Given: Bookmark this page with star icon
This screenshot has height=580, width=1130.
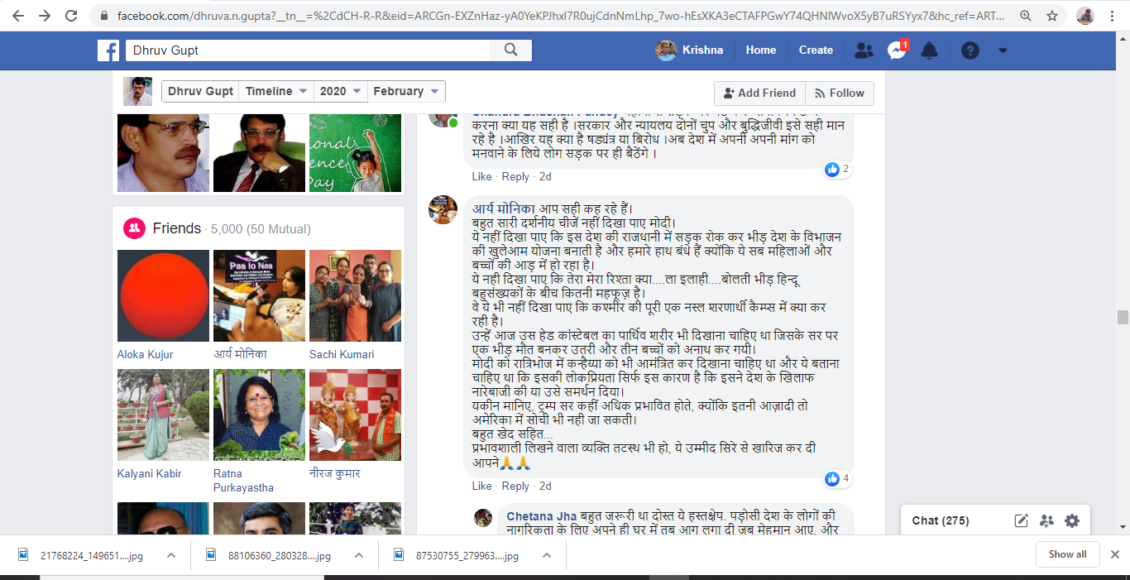Looking at the screenshot, I should coord(1052,16).
